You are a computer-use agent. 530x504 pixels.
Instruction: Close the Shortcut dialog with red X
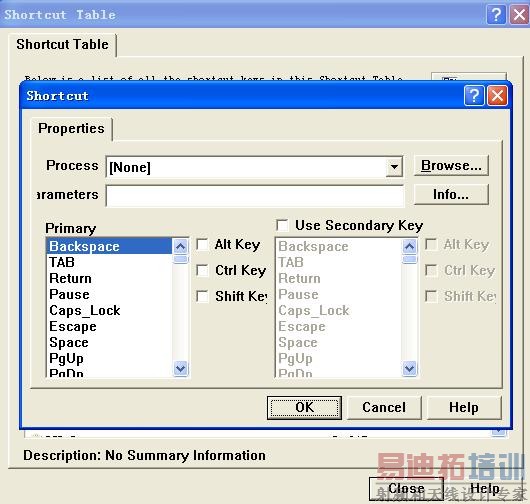(497, 96)
